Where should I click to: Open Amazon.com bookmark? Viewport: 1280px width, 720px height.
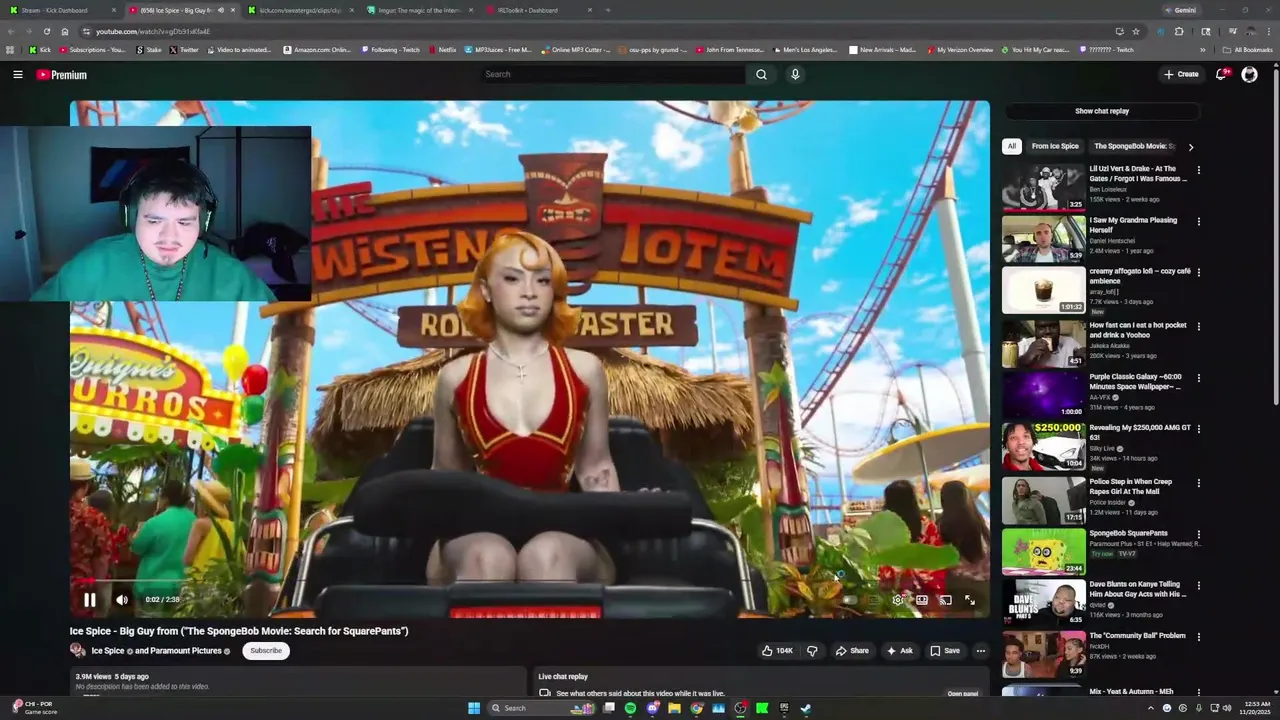click(317, 50)
